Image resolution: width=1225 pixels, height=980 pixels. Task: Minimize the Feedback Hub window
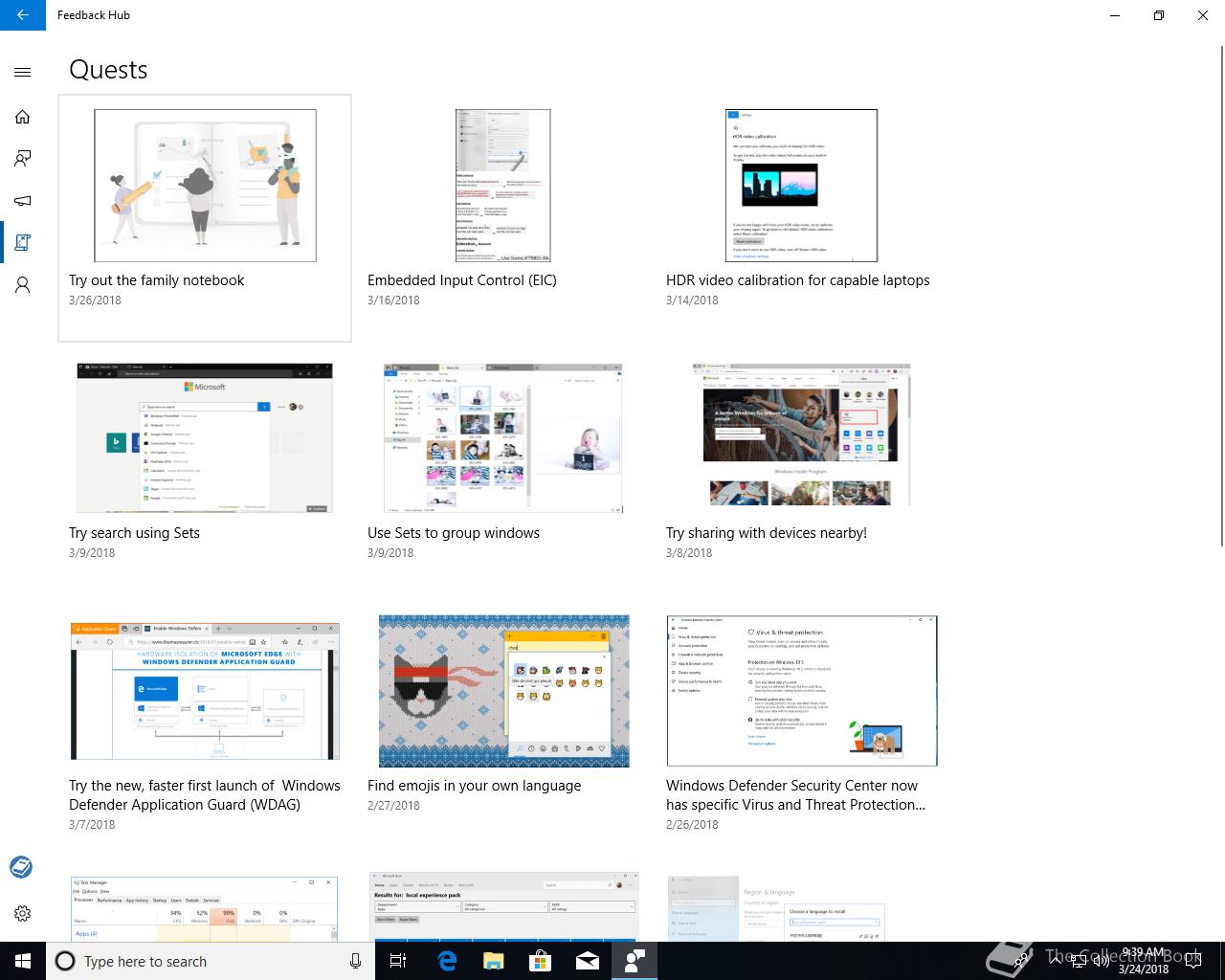pos(1115,15)
